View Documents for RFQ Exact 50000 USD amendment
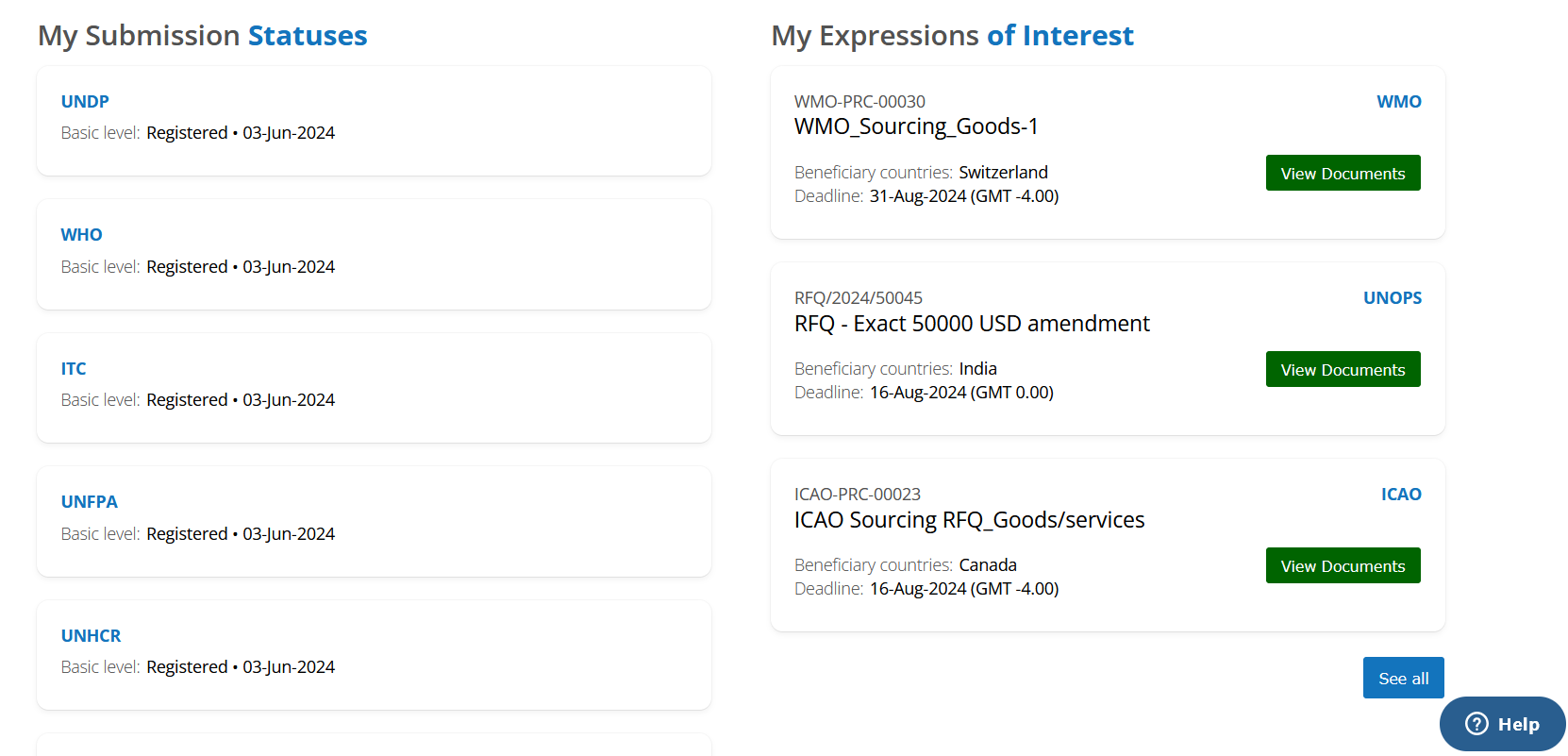Viewport: 1568px width, 756px height. click(1343, 369)
